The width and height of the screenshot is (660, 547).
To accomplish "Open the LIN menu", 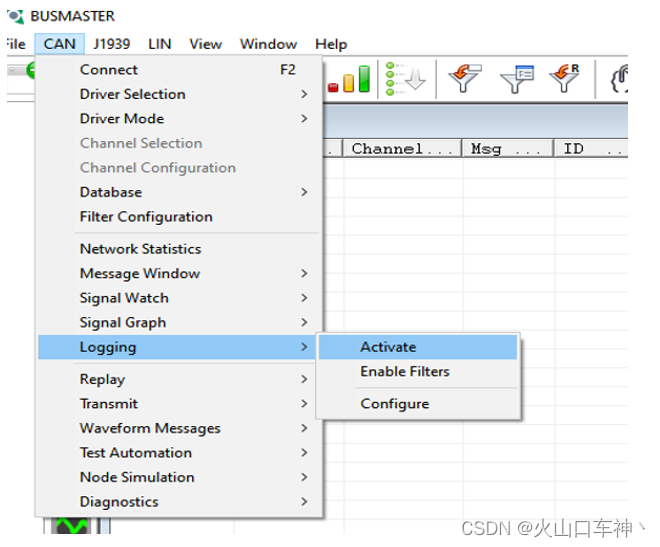I will [x=160, y=44].
